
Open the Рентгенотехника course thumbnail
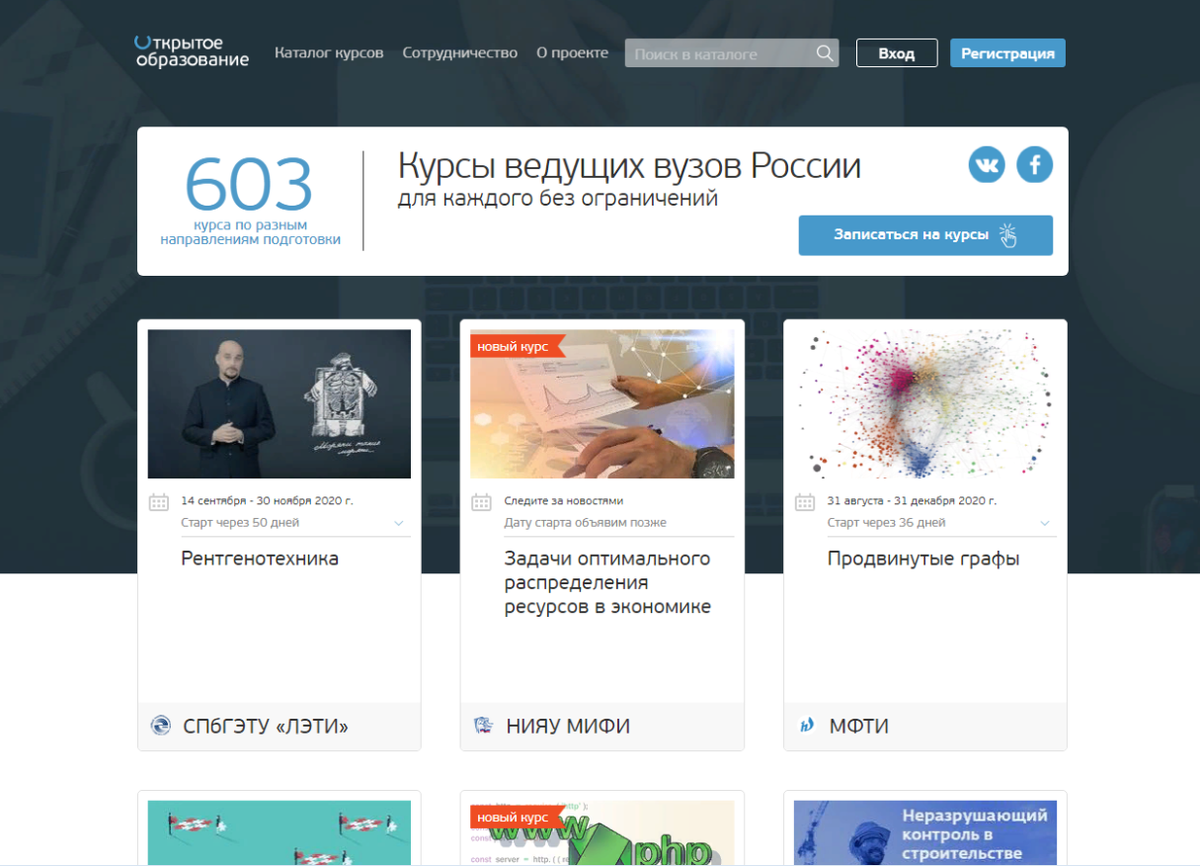pyautogui.click(x=279, y=404)
